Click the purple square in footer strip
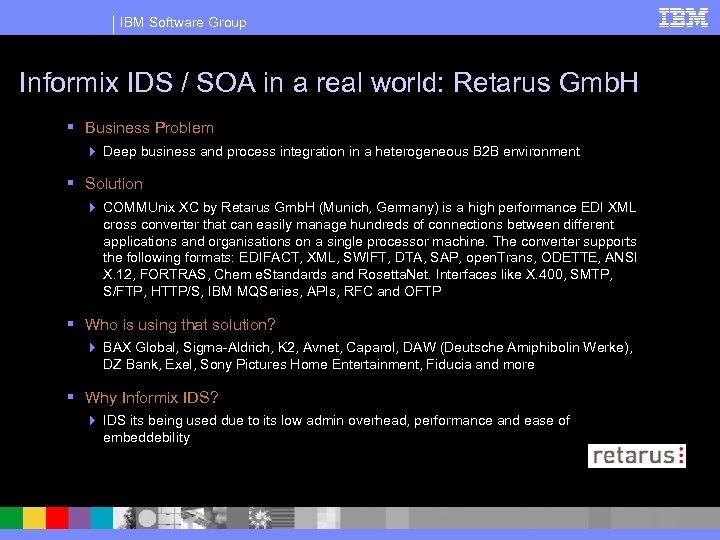 coord(79,518)
